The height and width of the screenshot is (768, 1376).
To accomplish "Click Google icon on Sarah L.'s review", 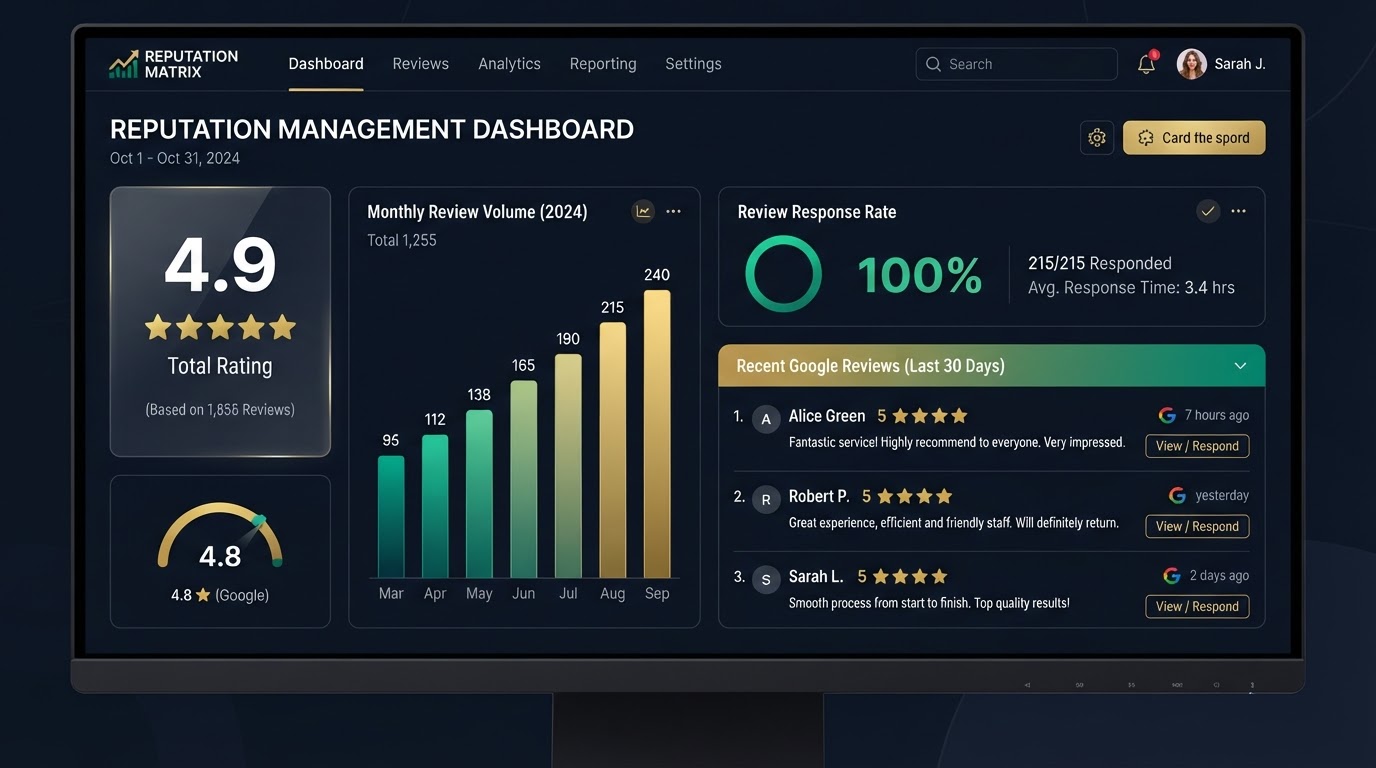I will pyautogui.click(x=1172, y=575).
